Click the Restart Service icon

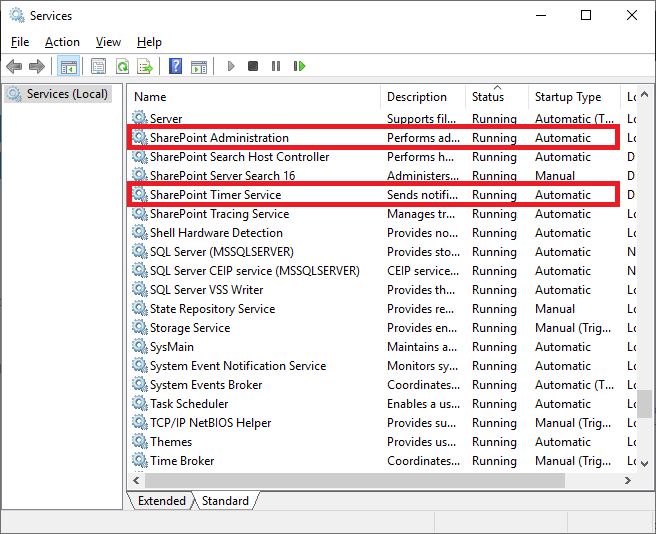click(x=300, y=66)
